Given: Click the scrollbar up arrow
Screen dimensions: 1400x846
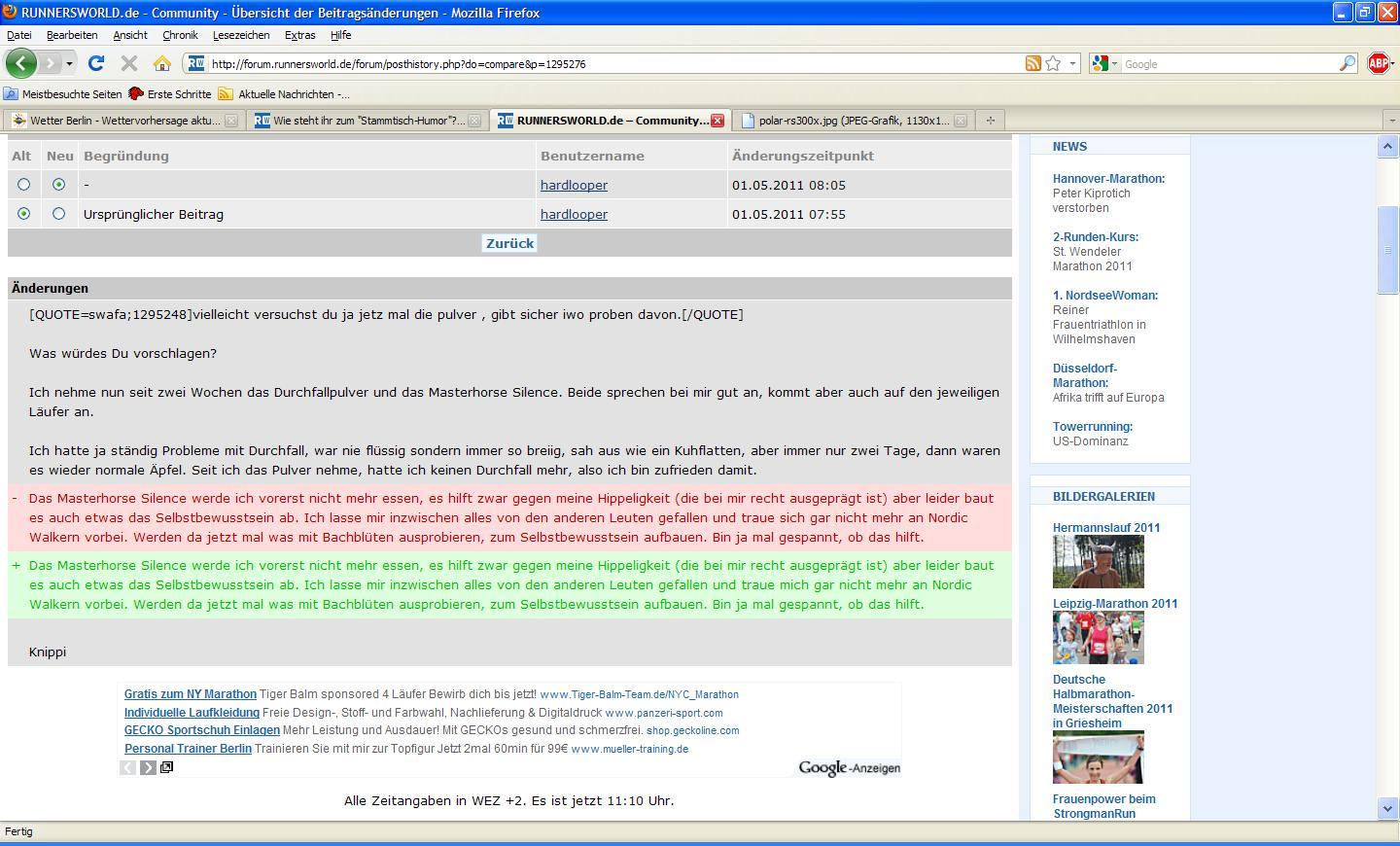Looking at the screenshot, I should (x=1387, y=147).
